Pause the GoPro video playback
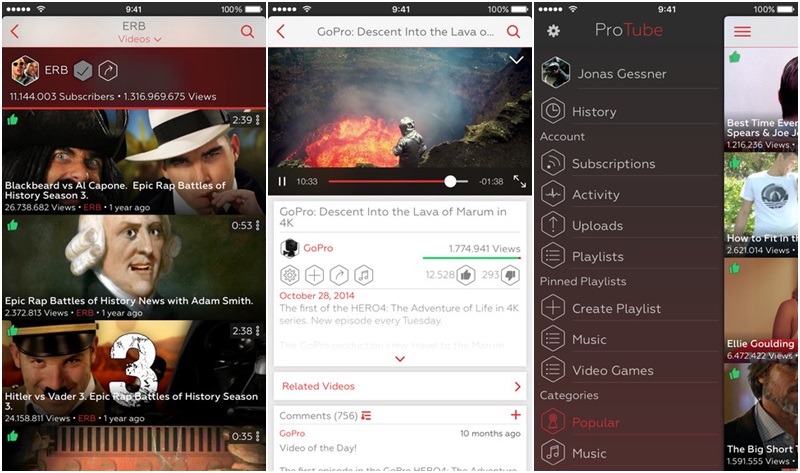The width and height of the screenshot is (800, 473). point(282,182)
